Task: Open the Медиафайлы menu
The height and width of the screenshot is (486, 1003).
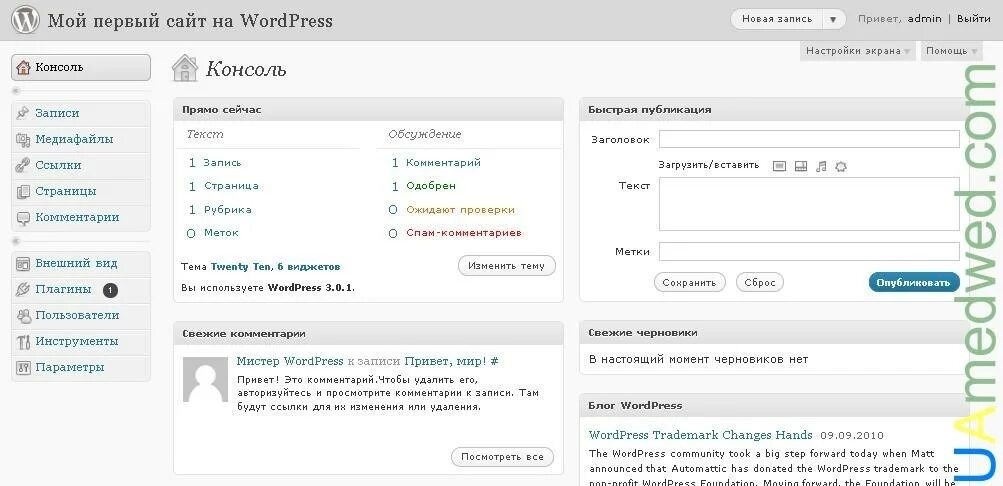Action: click(81, 139)
